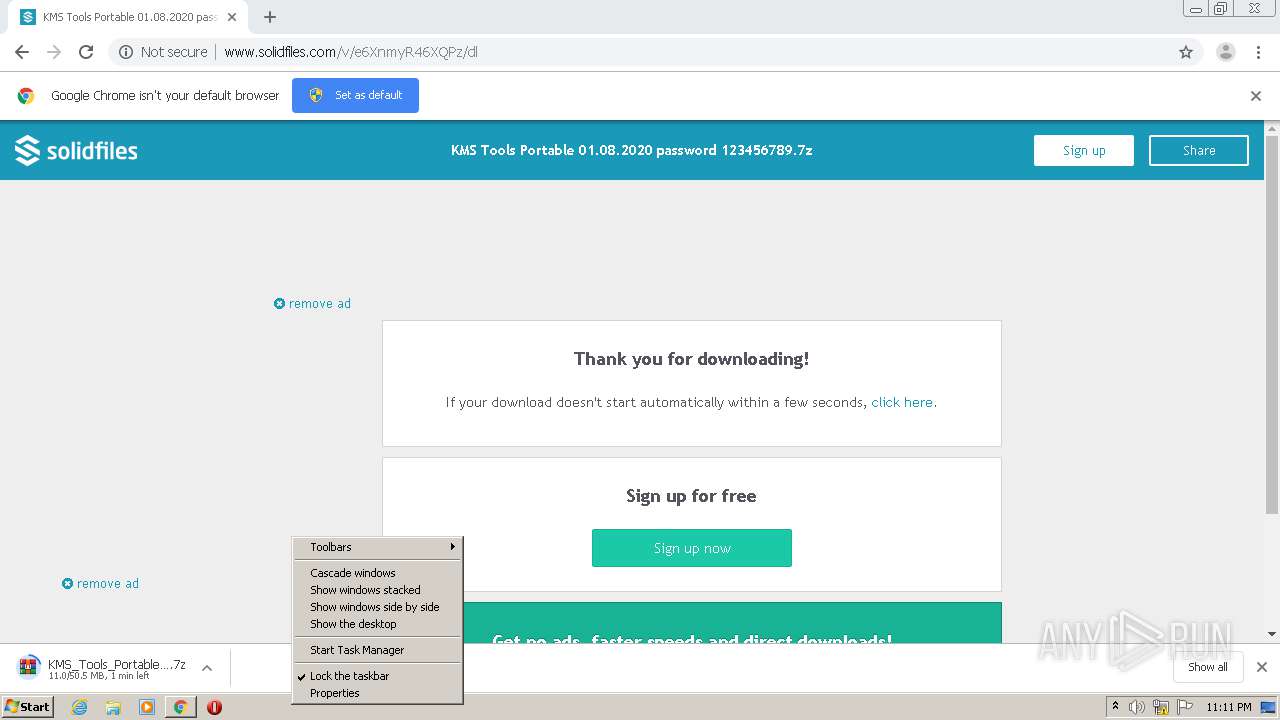1280x720 pixels.
Task: Open network tray icon
Action: tap(1161, 707)
